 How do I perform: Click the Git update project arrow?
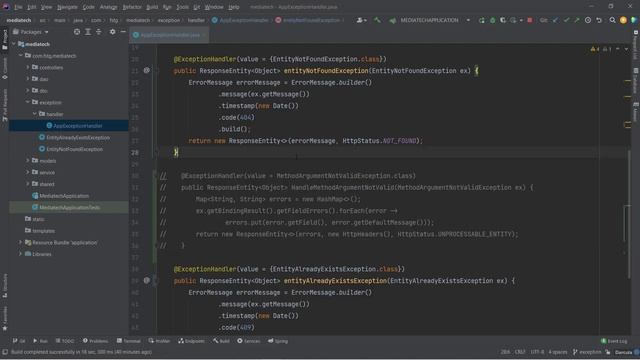(556, 20)
